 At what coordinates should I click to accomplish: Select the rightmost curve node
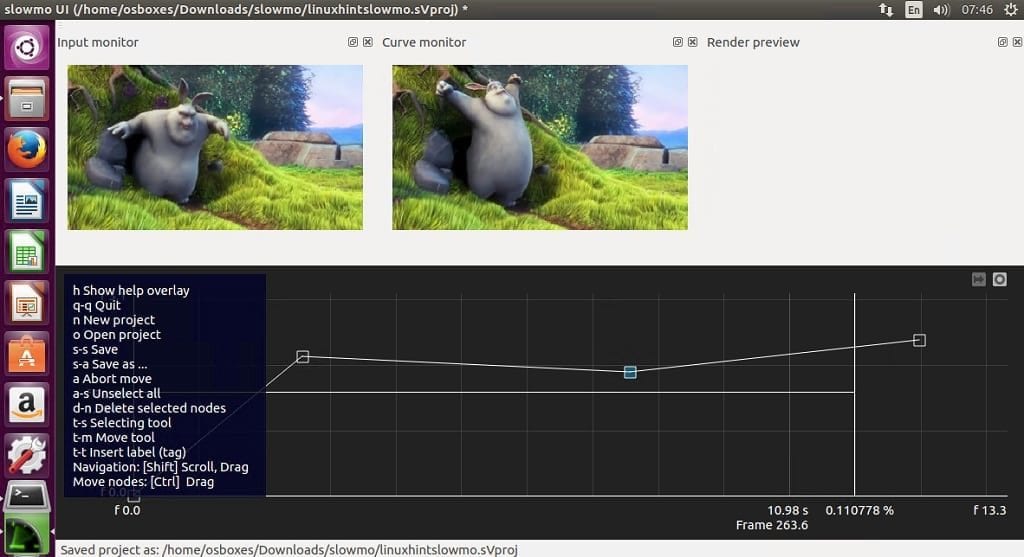click(x=920, y=340)
